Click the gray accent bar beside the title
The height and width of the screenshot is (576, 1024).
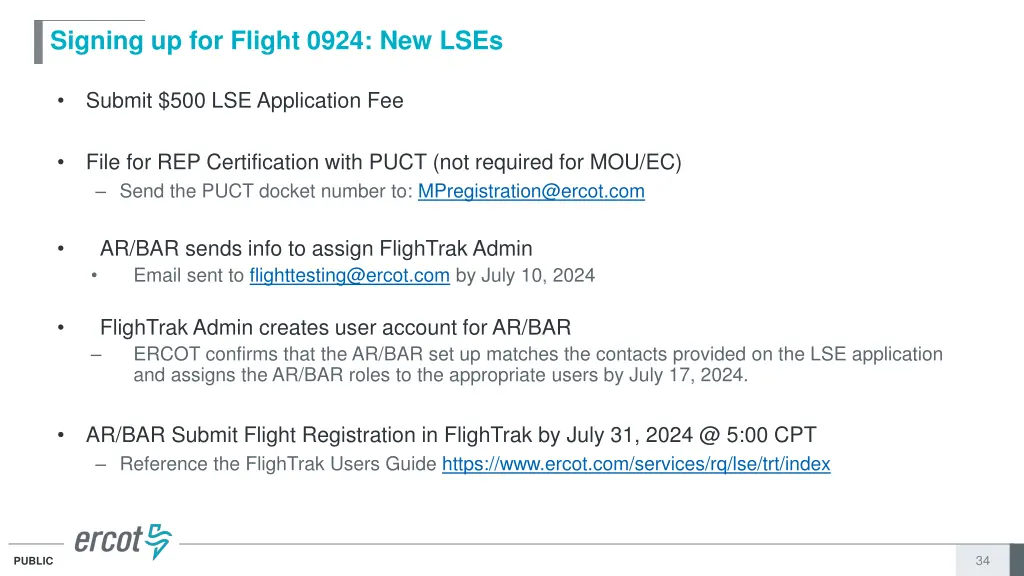(x=38, y=42)
